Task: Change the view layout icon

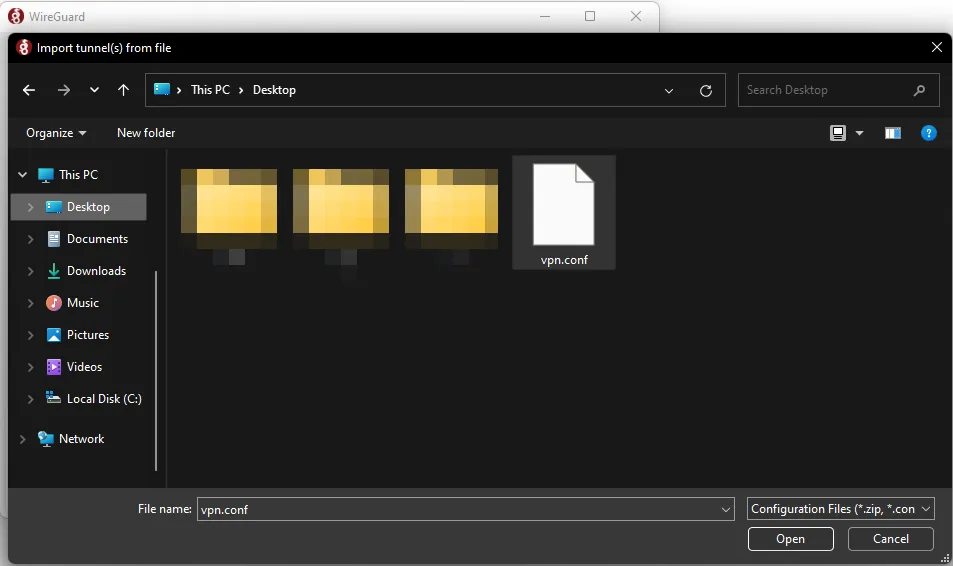Action: pyautogui.click(x=838, y=133)
